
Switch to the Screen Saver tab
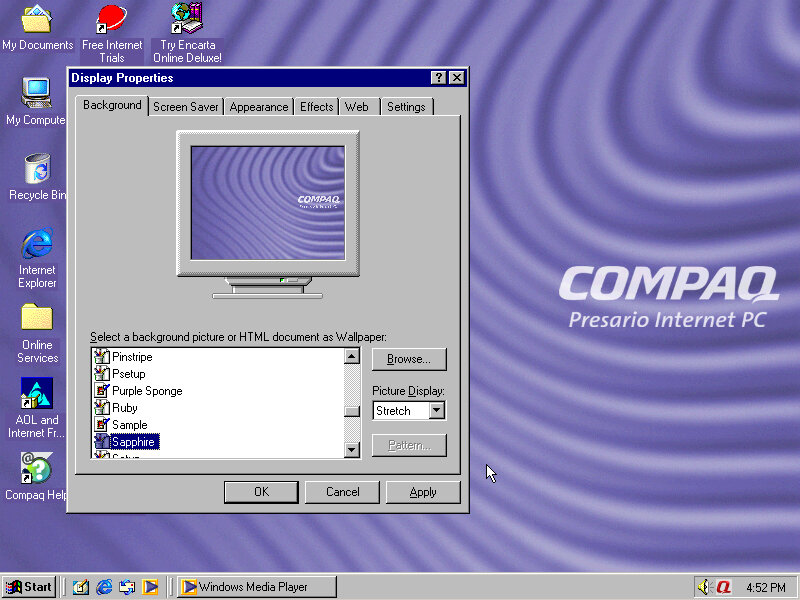tap(185, 106)
